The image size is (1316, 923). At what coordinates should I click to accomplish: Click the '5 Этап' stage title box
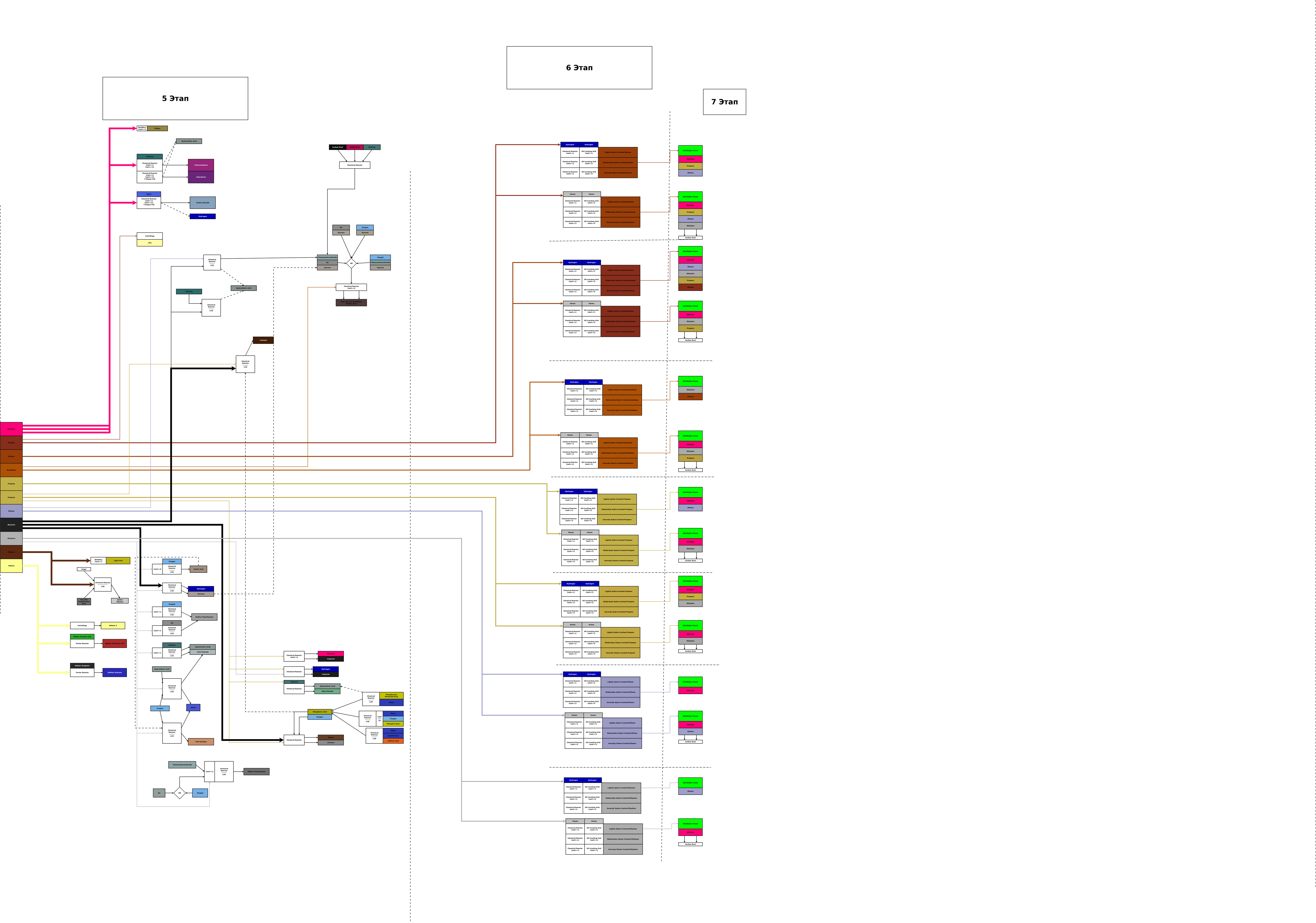pyautogui.click(x=175, y=99)
